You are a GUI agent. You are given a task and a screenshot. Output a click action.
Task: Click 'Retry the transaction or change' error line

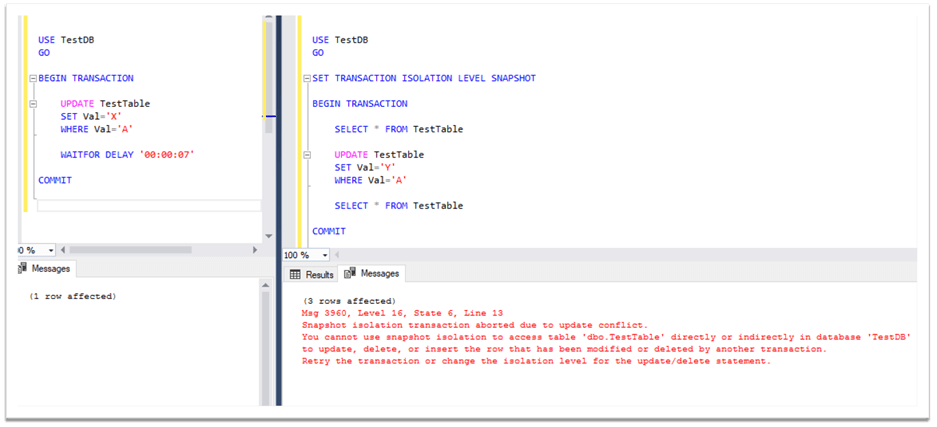(537, 361)
